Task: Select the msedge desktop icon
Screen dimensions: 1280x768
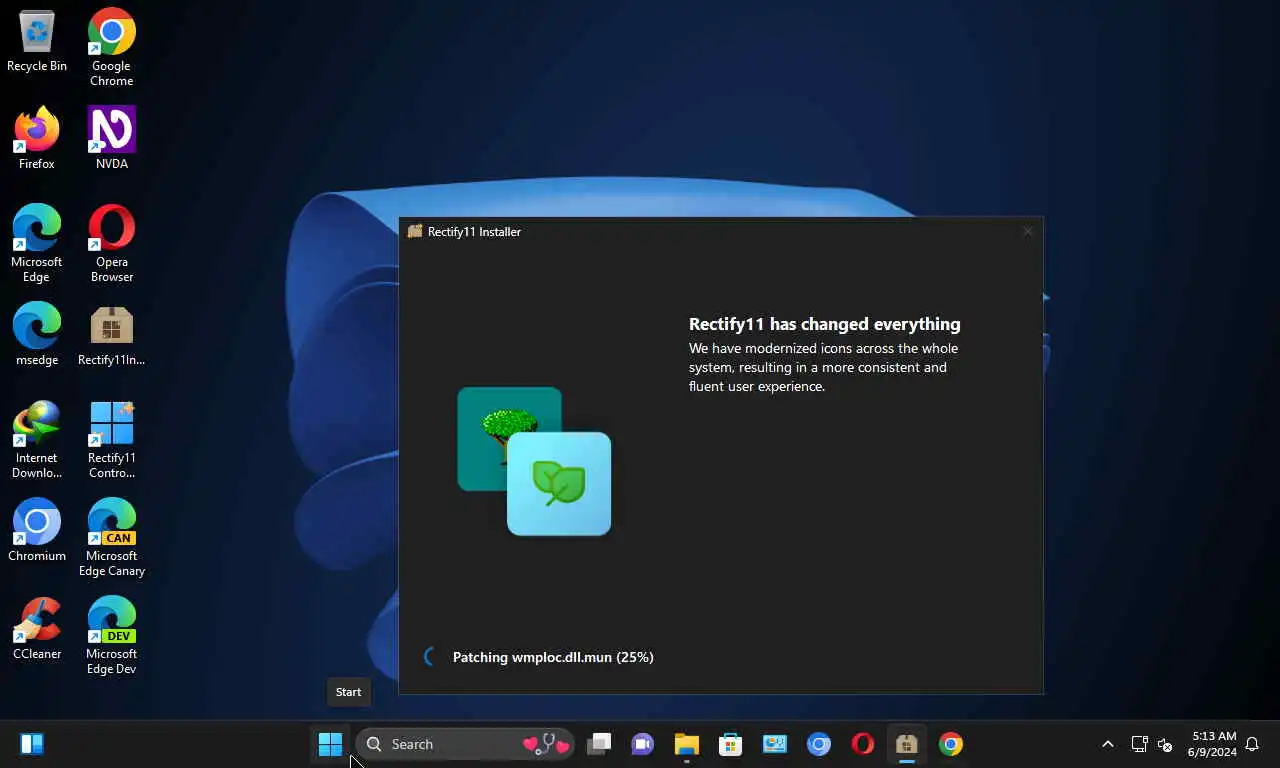Action: tap(37, 335)
